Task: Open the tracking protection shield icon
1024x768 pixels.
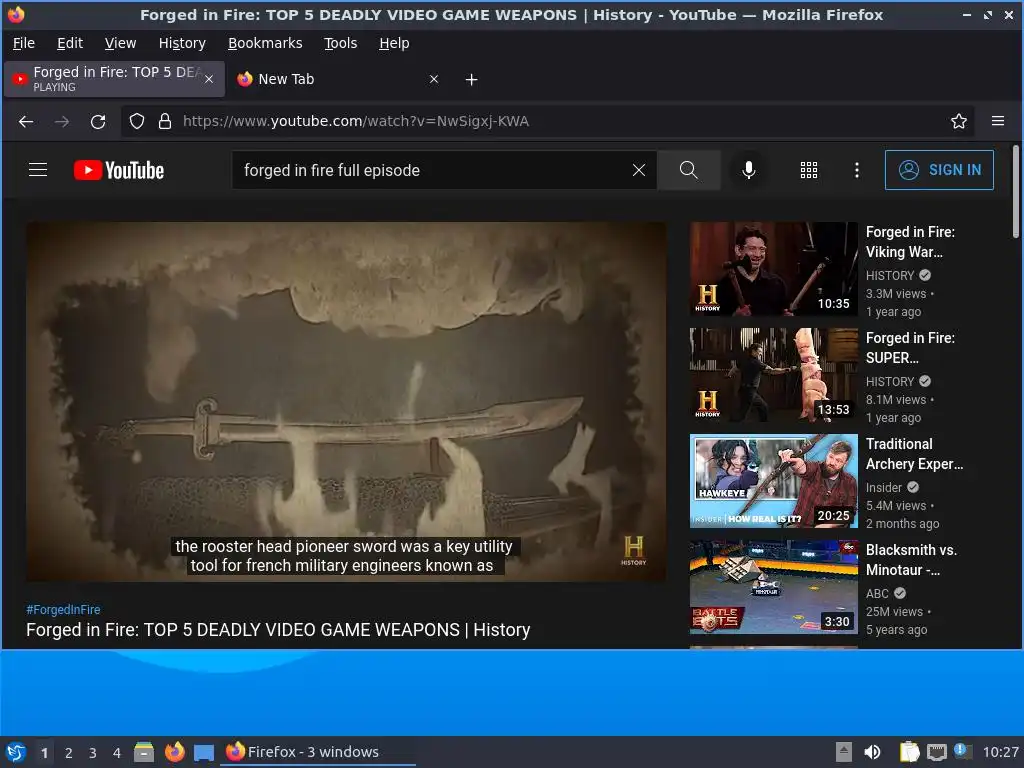Action: (136, 121)
